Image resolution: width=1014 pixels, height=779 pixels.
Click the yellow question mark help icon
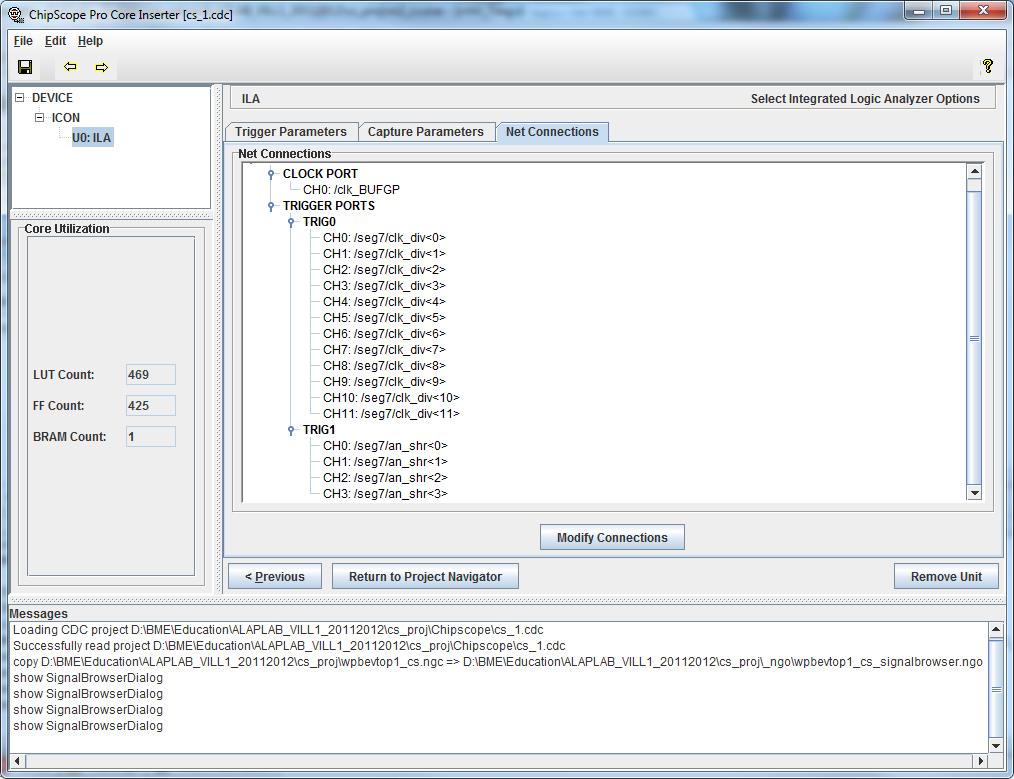pyautogui.click(x=987, y=65)
